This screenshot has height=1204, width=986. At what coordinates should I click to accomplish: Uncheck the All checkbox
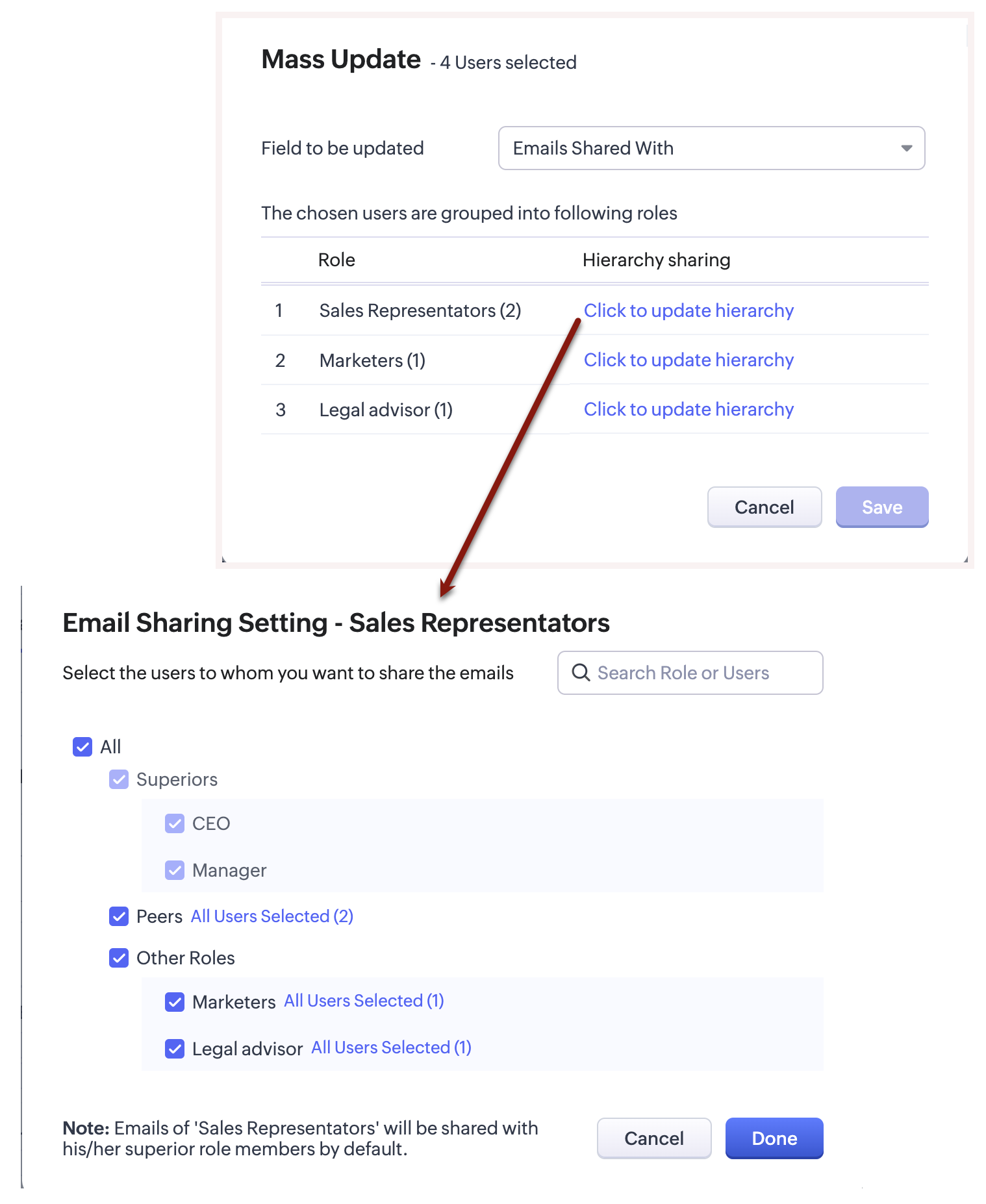(82, 747)
